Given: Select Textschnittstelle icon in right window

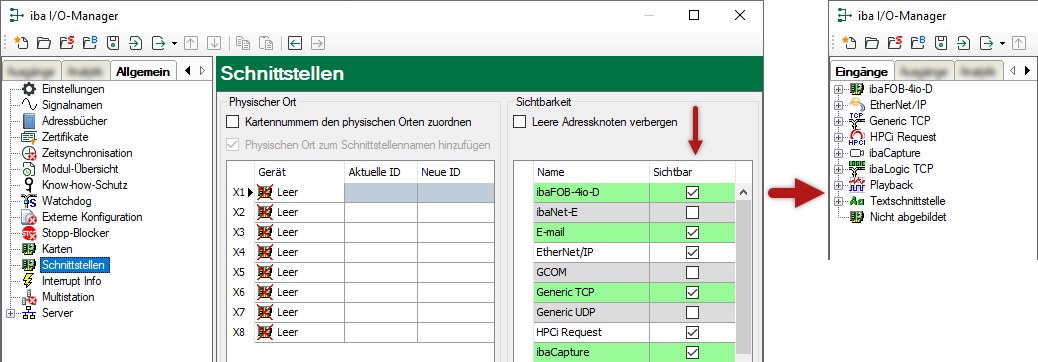Looking at the screenshot, I should click(857, 201).
